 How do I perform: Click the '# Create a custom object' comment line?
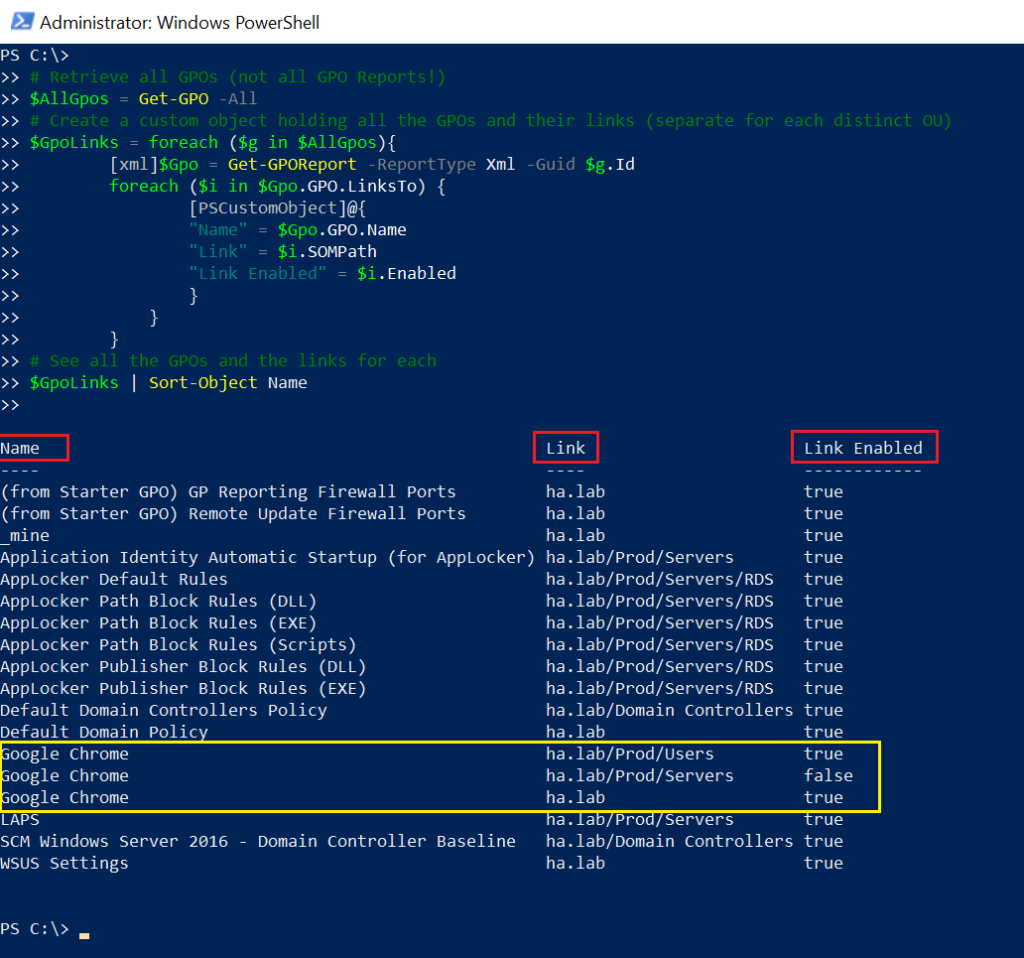point(490,121)
